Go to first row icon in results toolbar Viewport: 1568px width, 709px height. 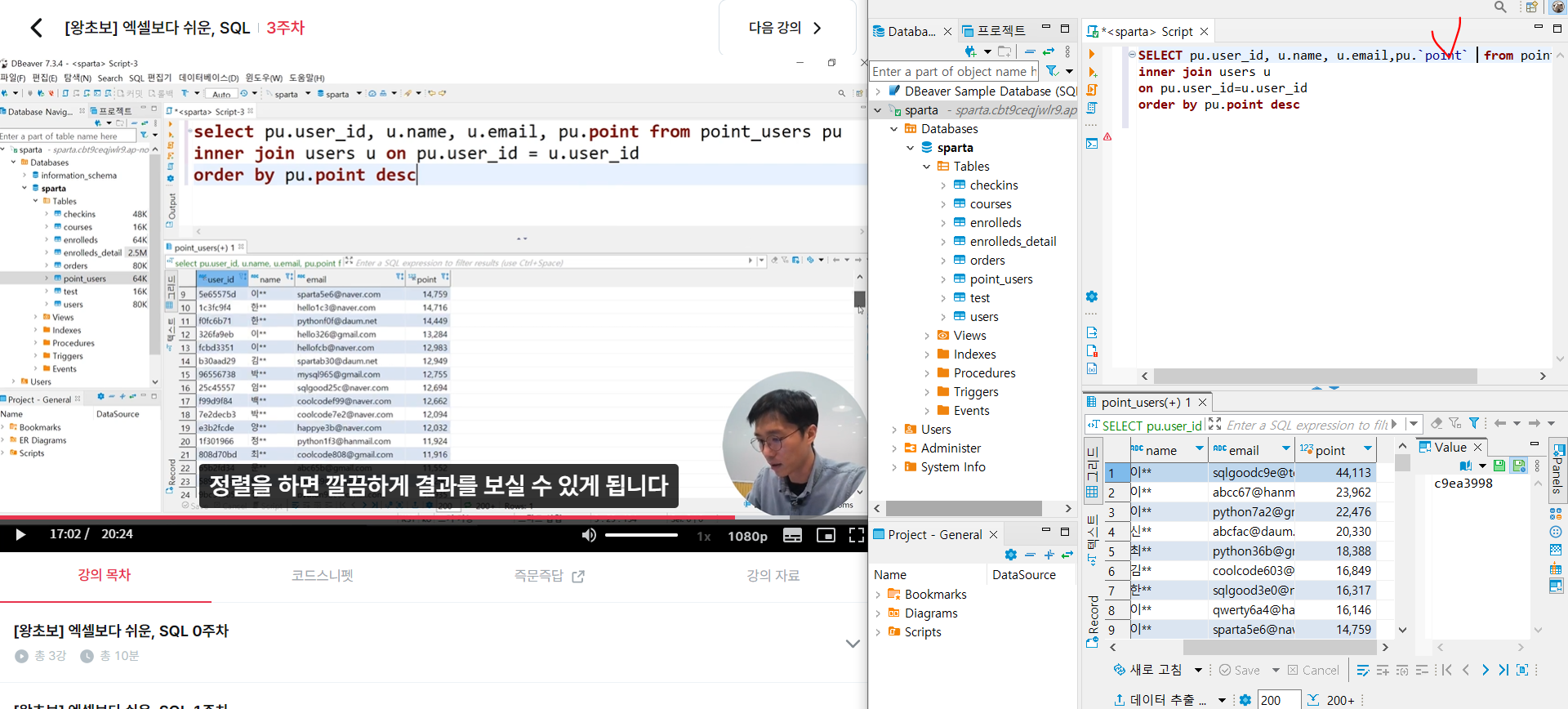coord(1447,670)
